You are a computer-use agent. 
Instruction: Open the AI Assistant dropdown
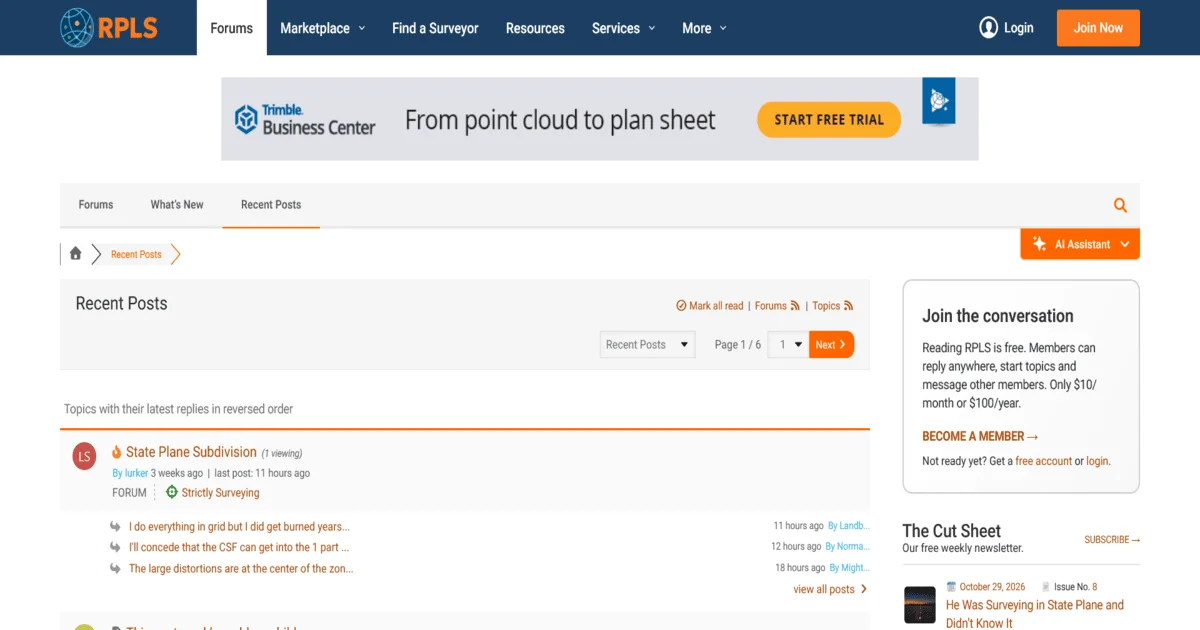coord(1080,244)
